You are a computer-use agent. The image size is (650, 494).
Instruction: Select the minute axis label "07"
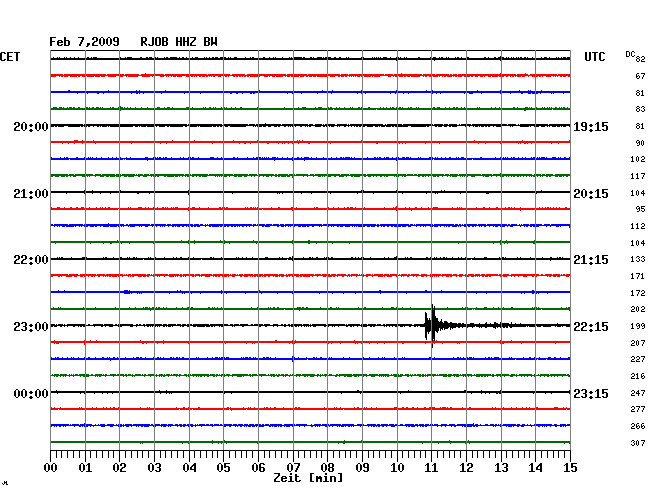tap(293, 468)
